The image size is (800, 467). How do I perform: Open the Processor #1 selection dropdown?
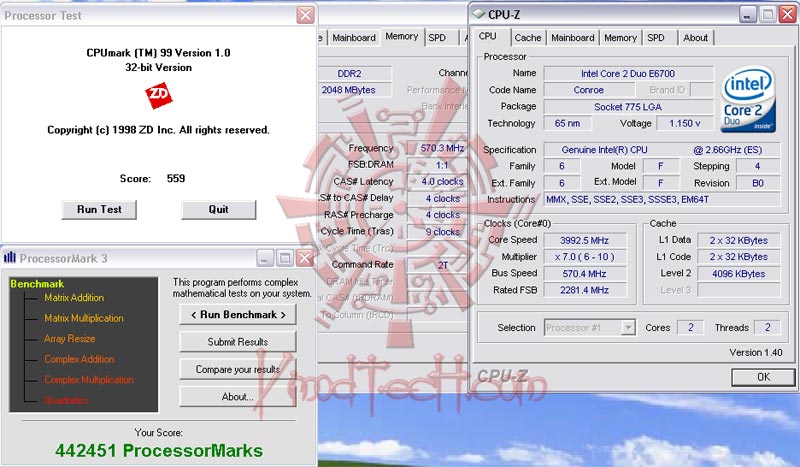(x=629, y=328)
